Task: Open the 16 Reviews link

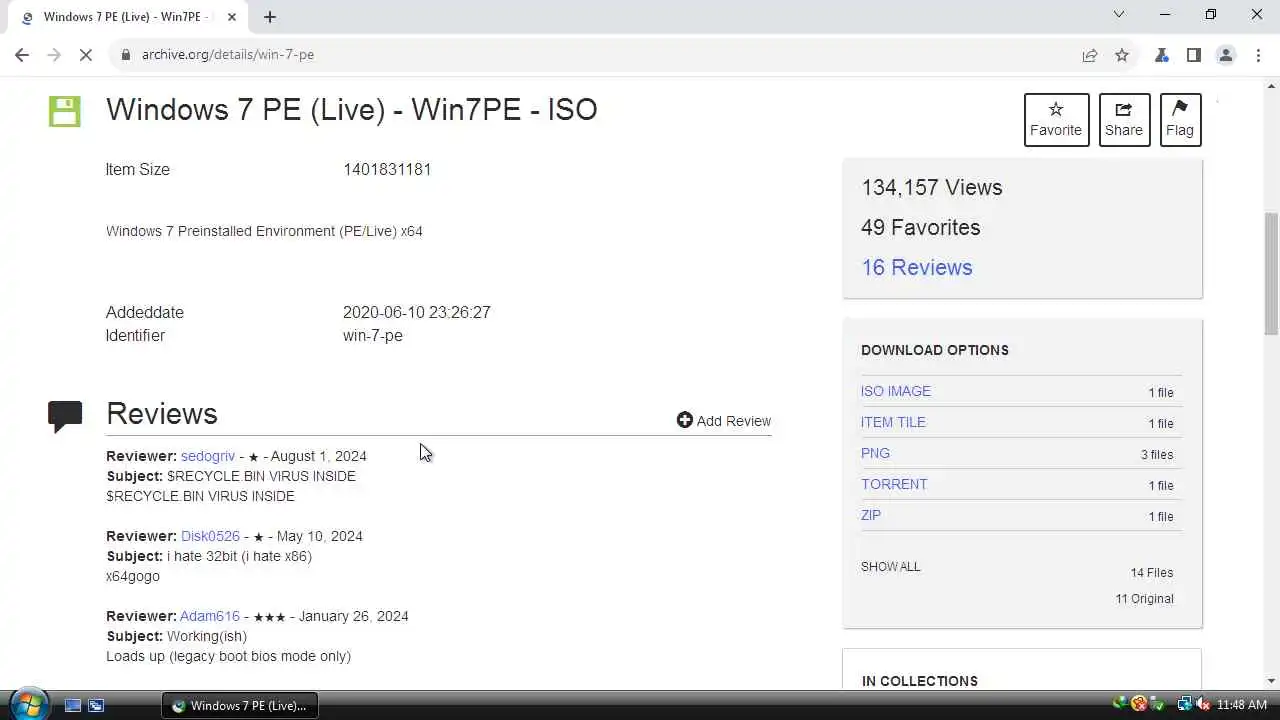Action: [x=916, y=267]
